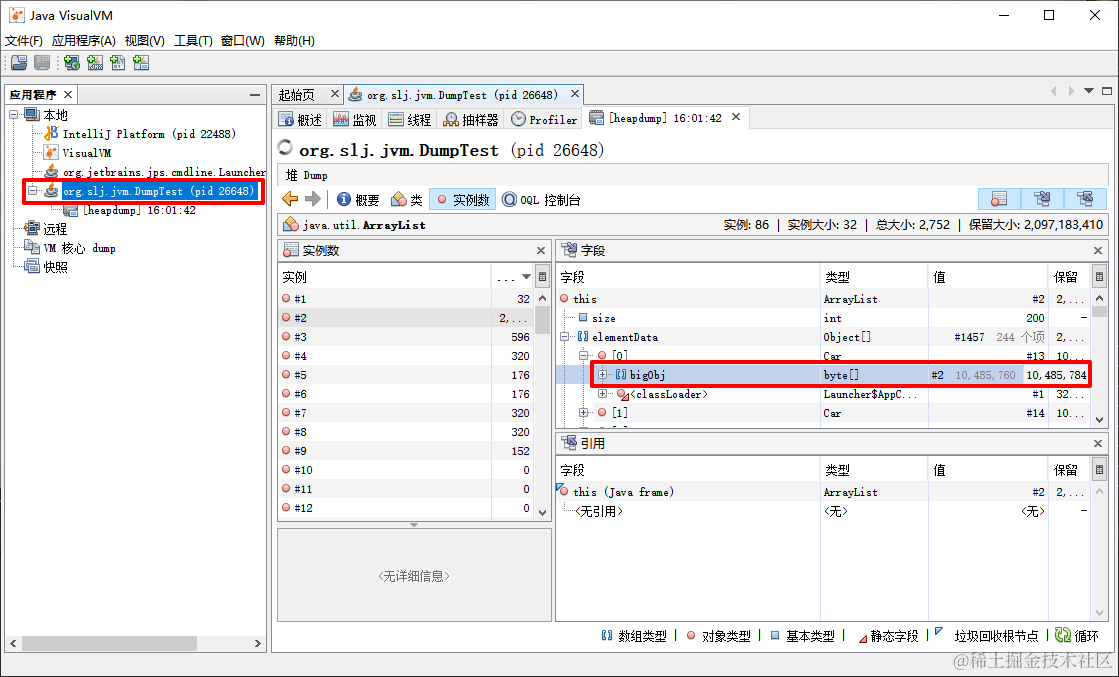Switch to the 概述 tab
Image resolution: width=1119 pixels, height=677 pixels.
click(302, 120)
